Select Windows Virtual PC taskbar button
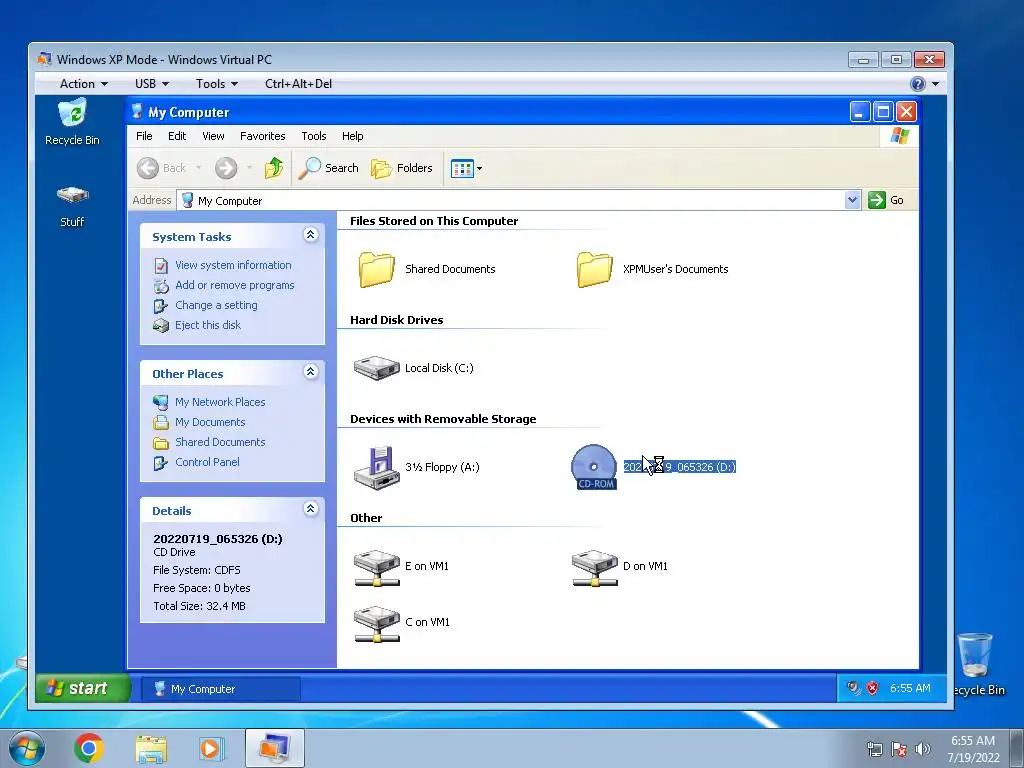The width and height of the screenshot is (1024, 768). (275, 748)
